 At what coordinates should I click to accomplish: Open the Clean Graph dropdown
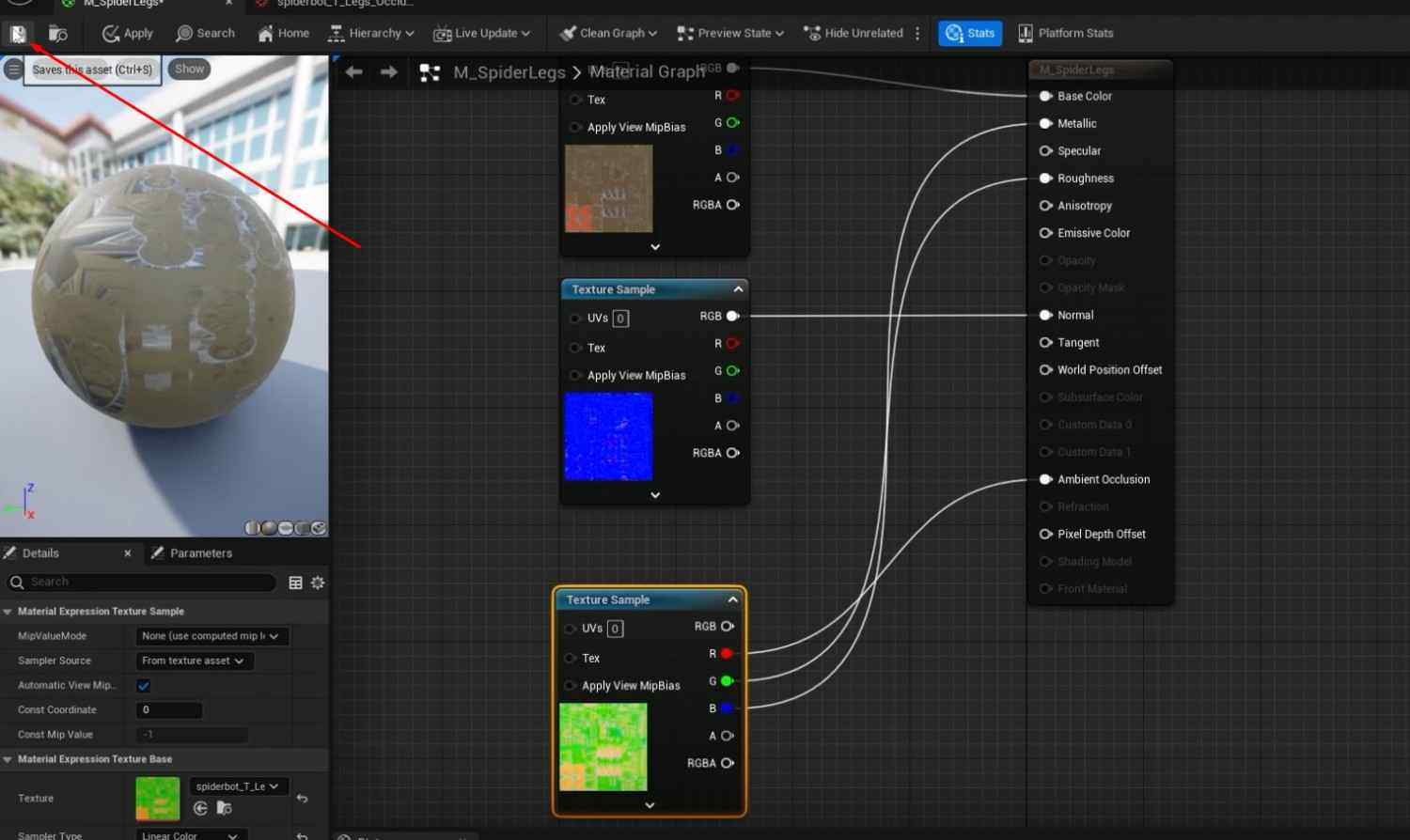(608, 34)
